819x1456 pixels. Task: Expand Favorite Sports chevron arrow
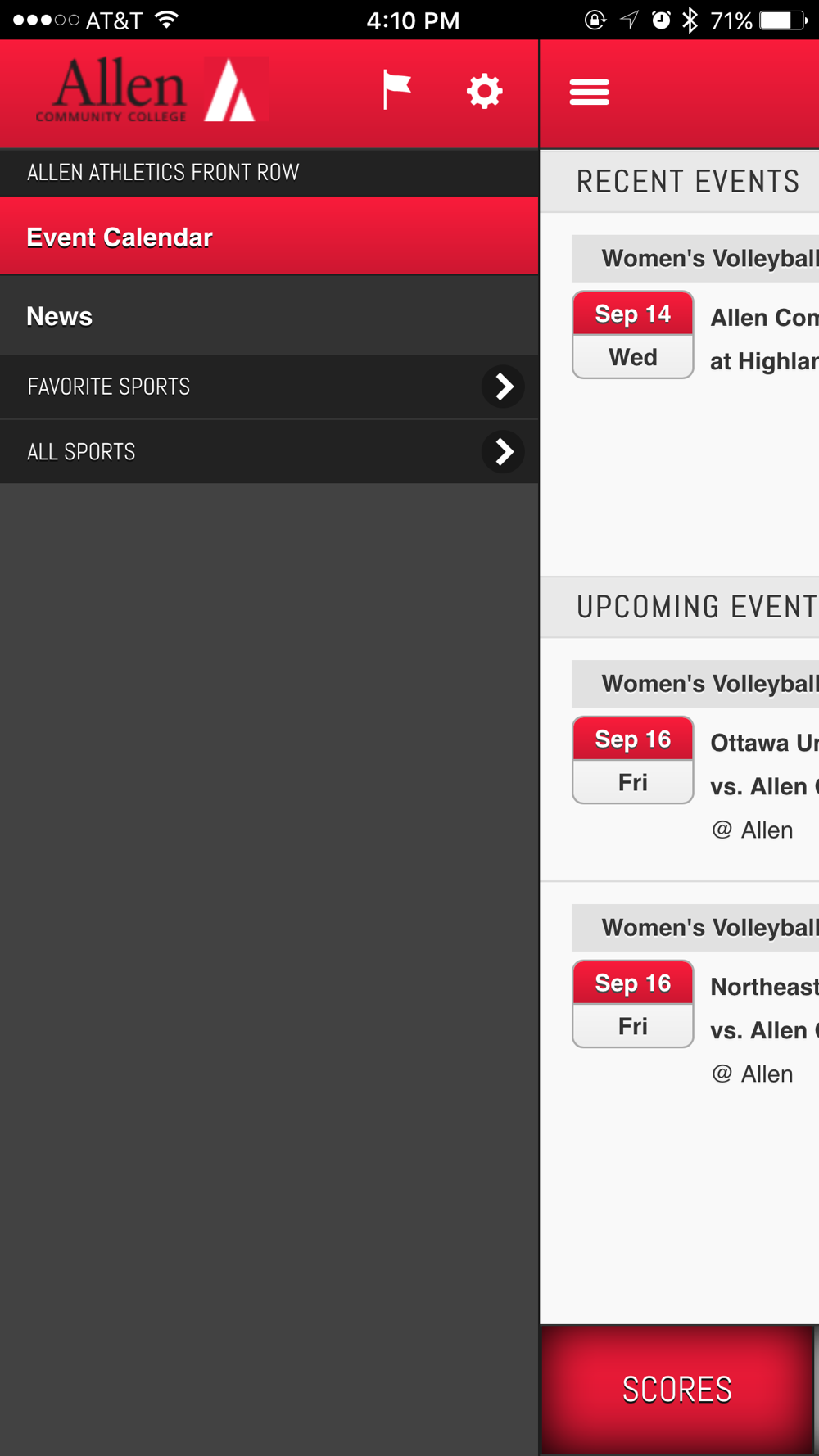click(x=504, y=387)
